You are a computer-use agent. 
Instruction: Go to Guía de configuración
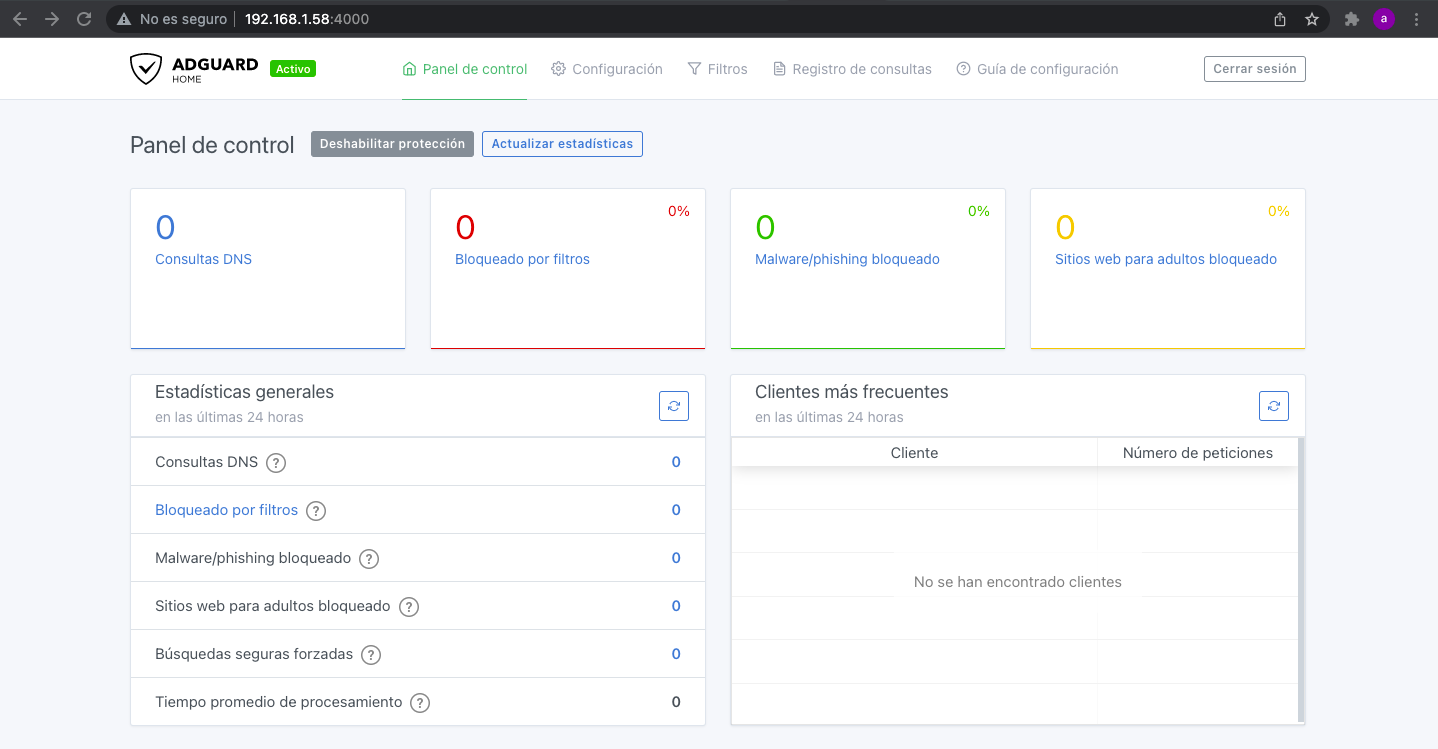[1037, 69]
